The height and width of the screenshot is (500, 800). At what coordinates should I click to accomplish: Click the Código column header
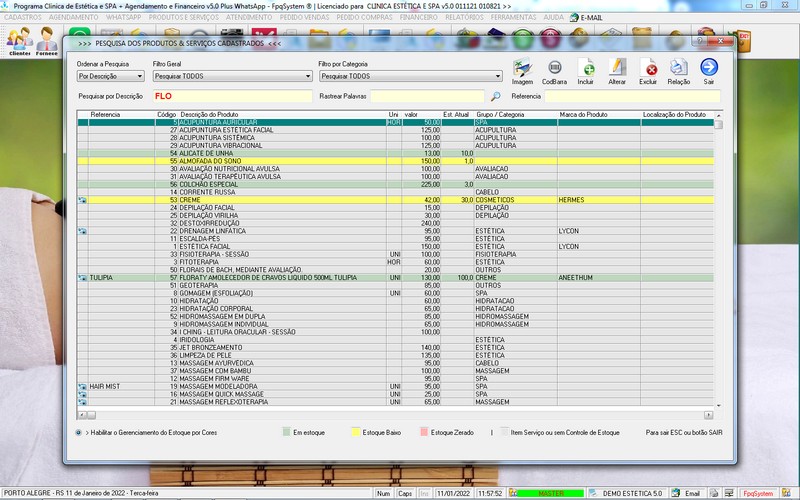tap(166, 115)
